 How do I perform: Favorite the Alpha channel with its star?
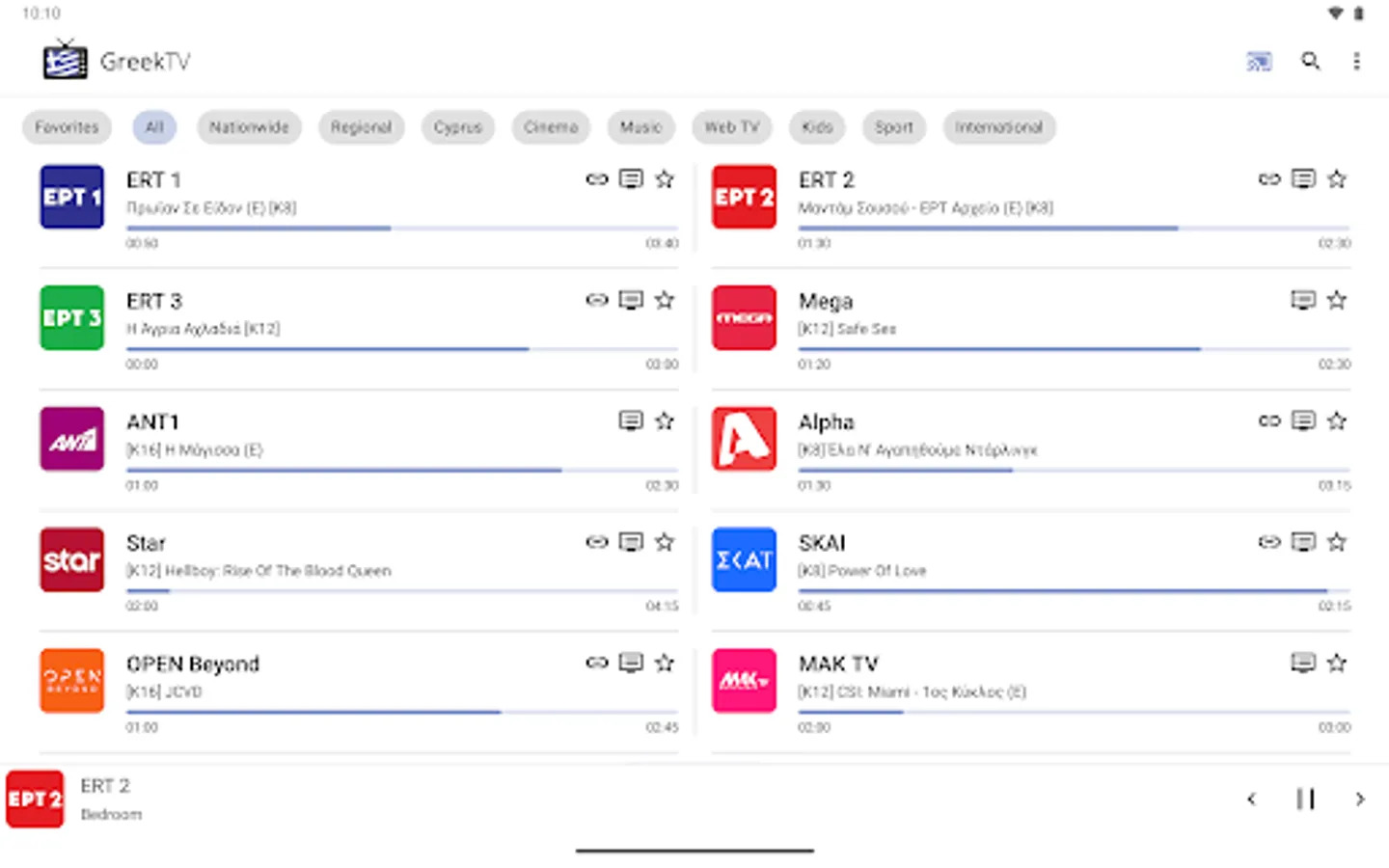pyautogui.click(x=1337, y=420)
